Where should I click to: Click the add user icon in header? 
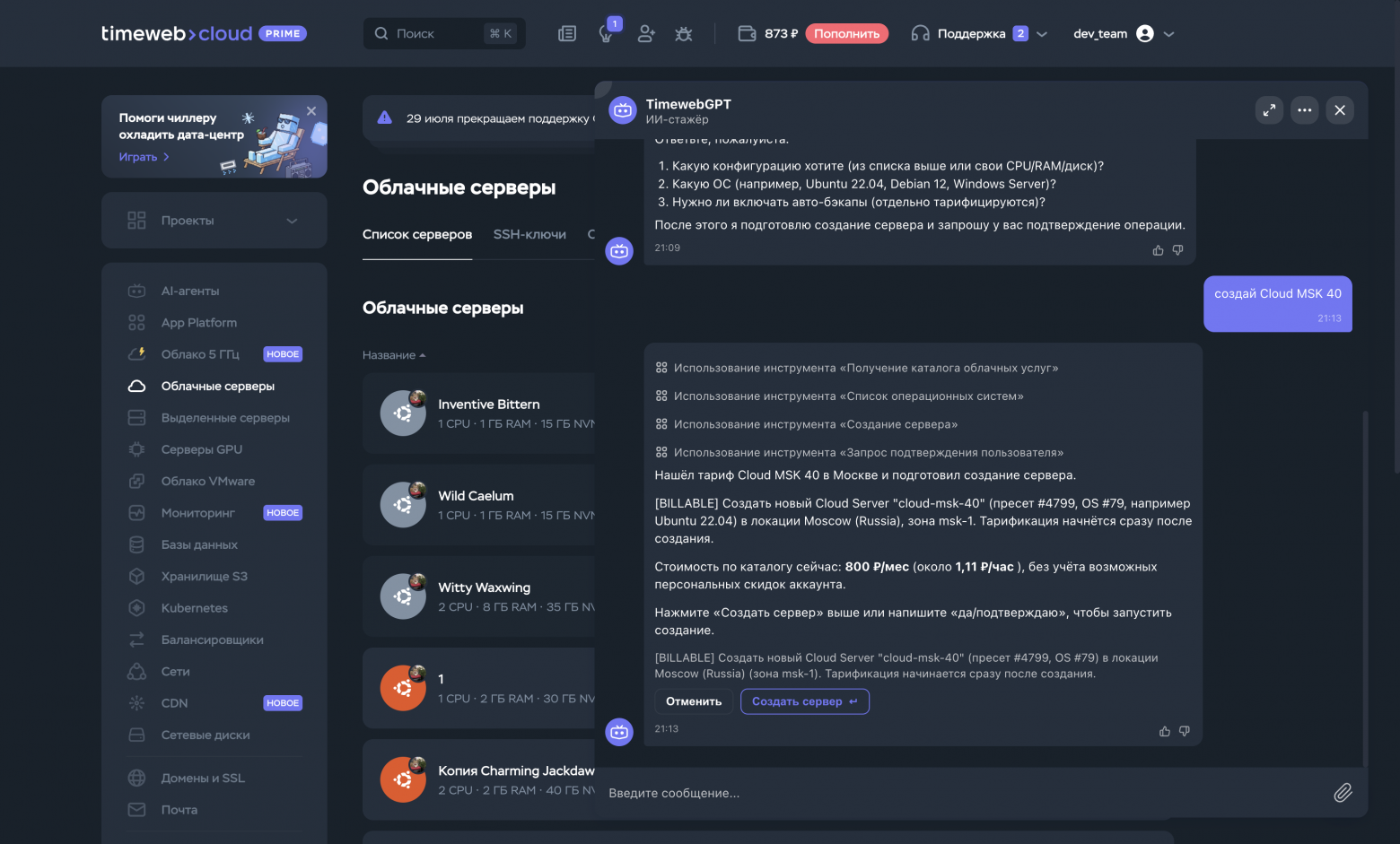(x=646, y=33)
